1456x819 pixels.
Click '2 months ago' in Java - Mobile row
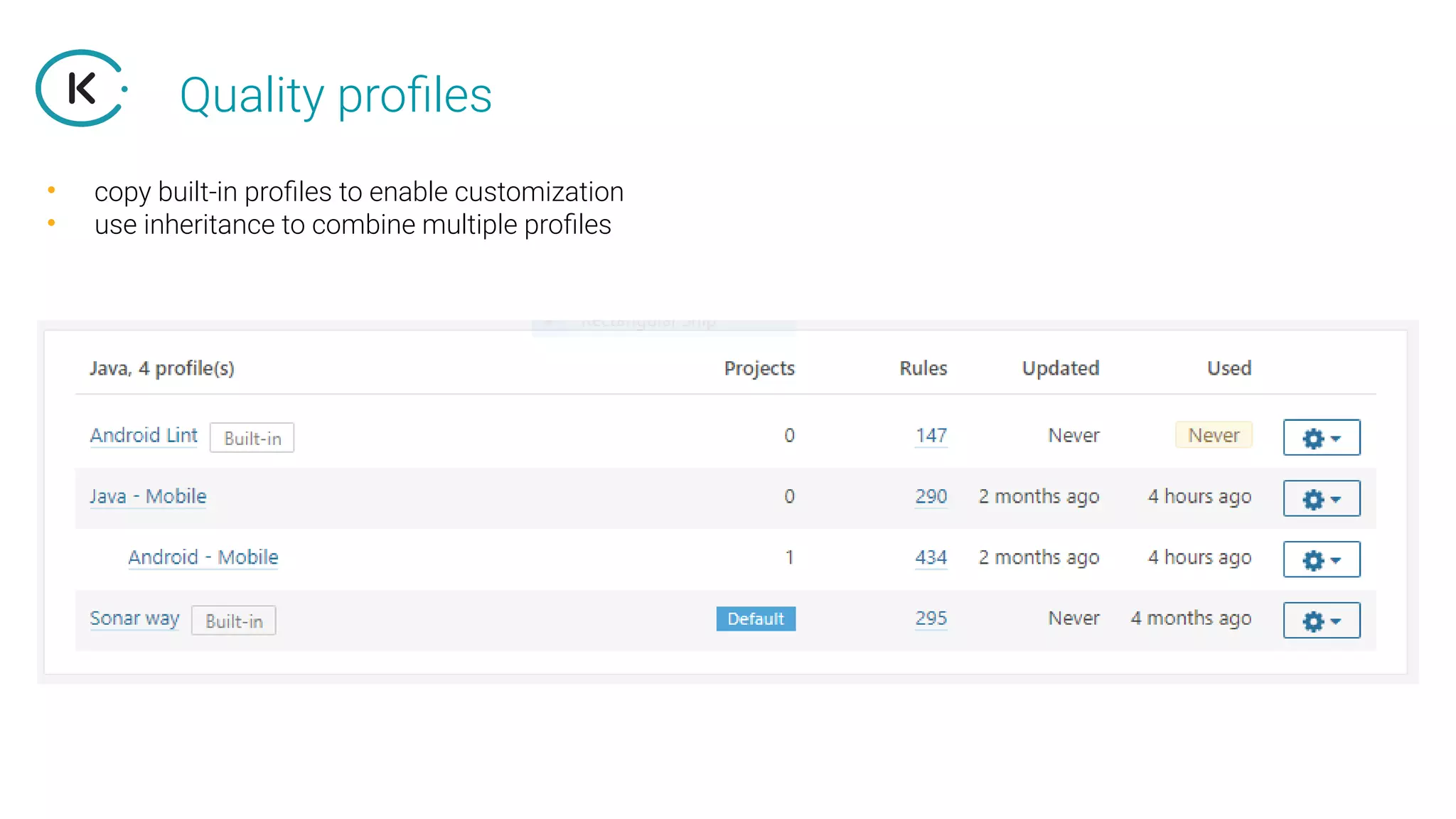point(1039,496)
